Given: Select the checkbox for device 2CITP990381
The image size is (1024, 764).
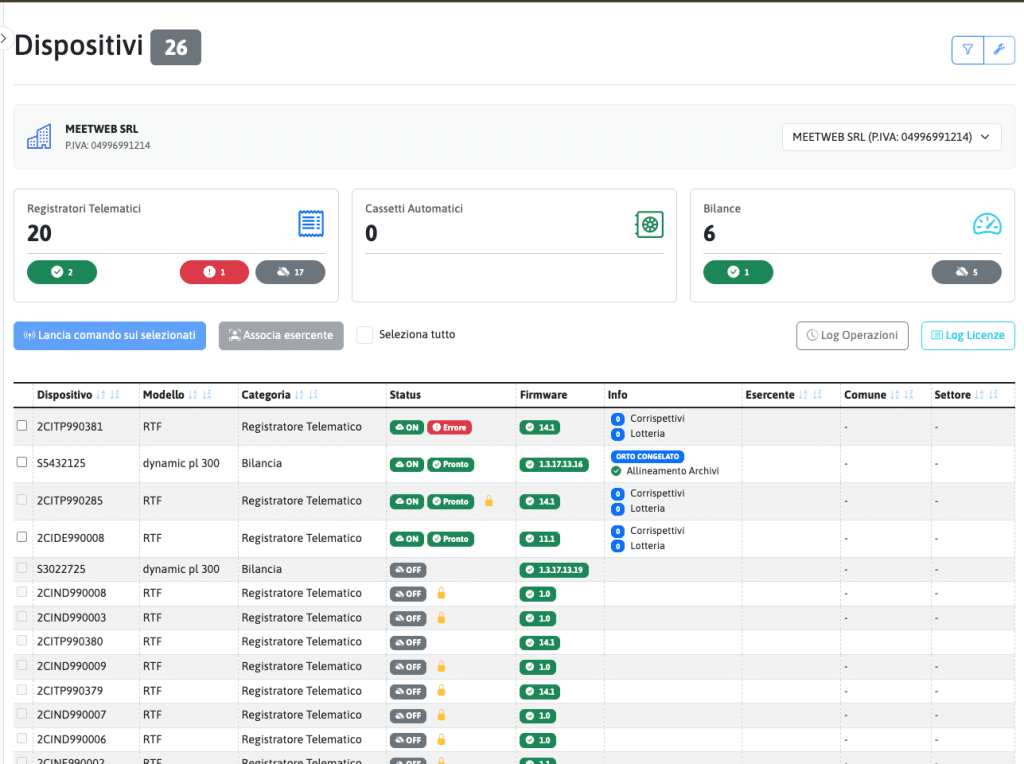Looking at the screenshot, I should click(x=22, y=426).
